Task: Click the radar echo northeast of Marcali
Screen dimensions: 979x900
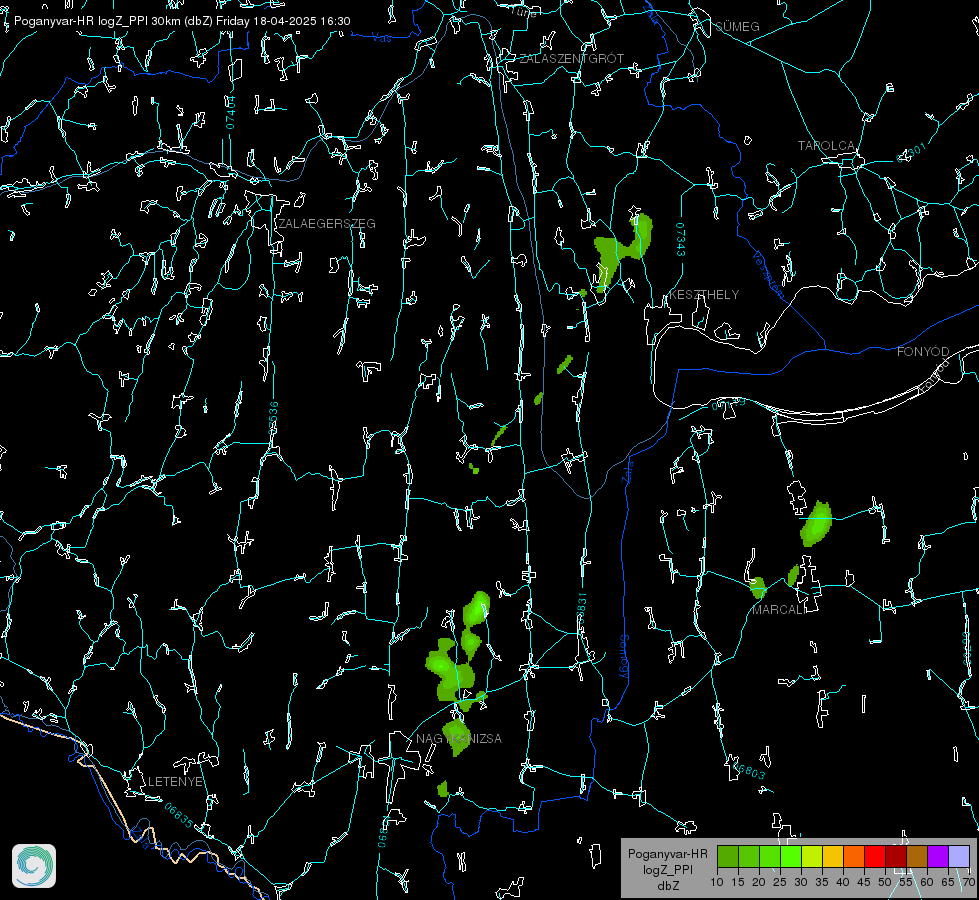Action: [816, 523]
